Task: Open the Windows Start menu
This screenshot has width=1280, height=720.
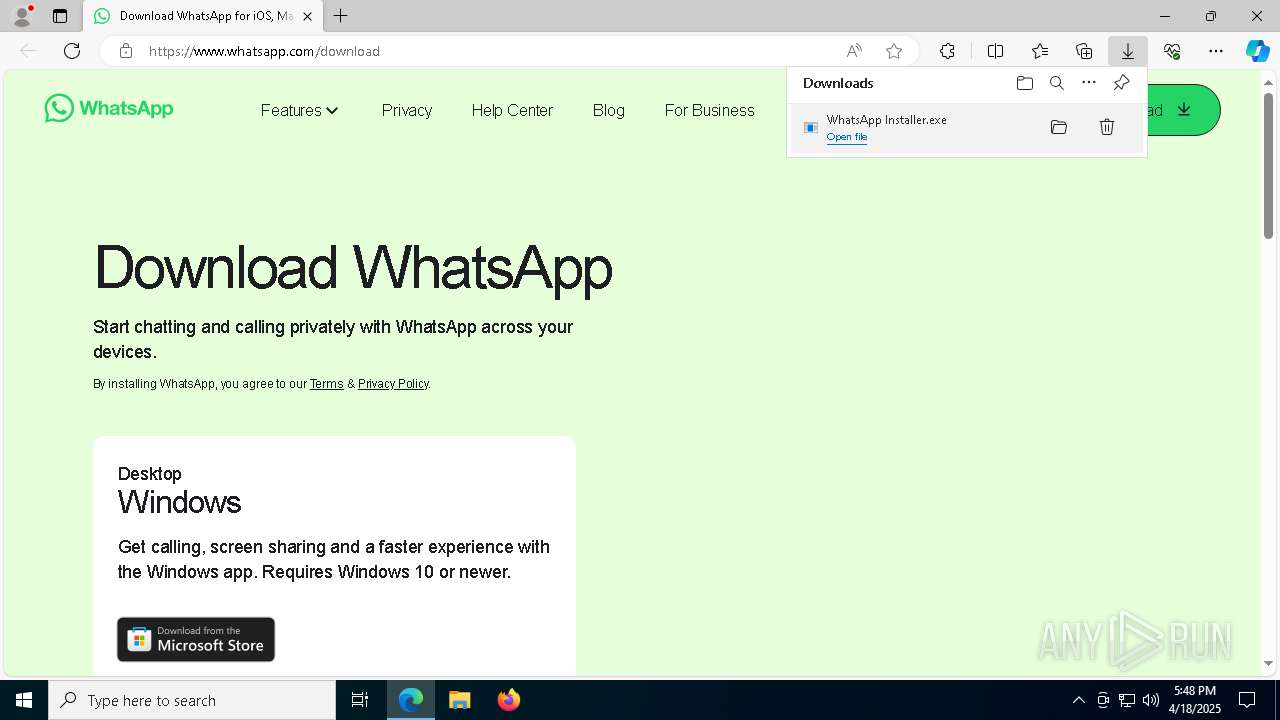Action: (24, 700)
